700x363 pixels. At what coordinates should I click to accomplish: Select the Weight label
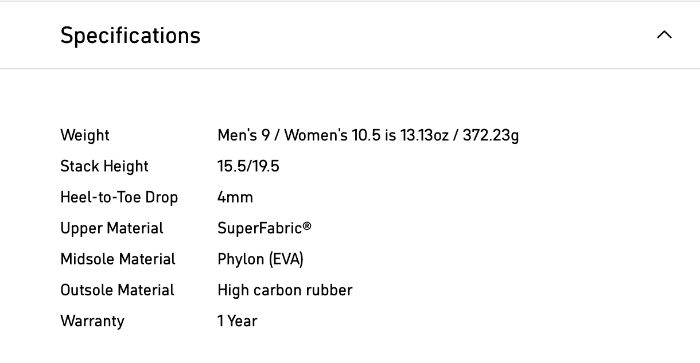85,135
